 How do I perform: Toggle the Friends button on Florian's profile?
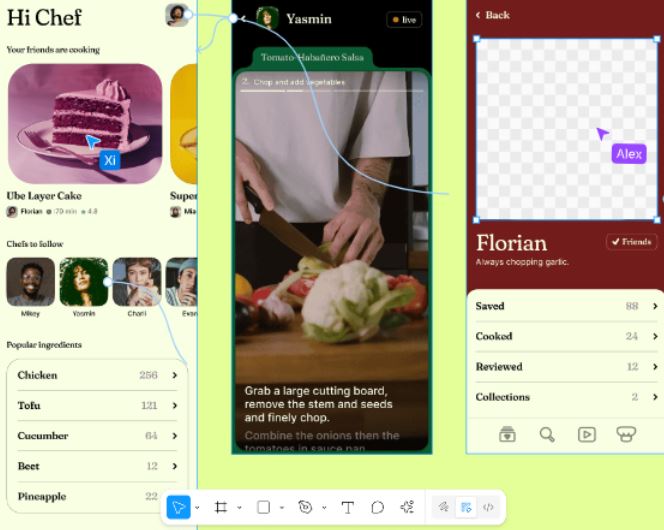[x=631, y=242]
